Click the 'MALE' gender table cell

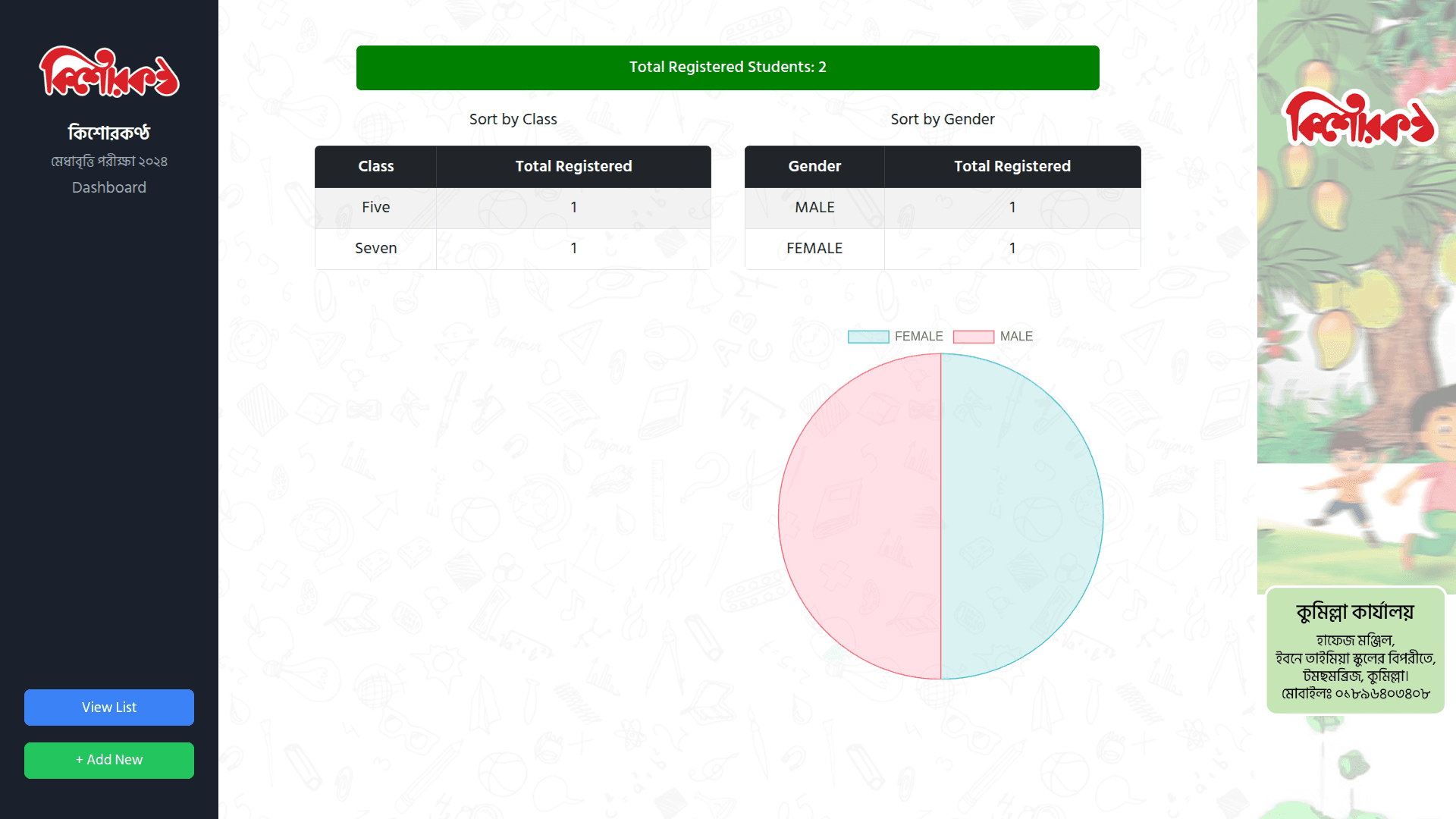(814, 208)
